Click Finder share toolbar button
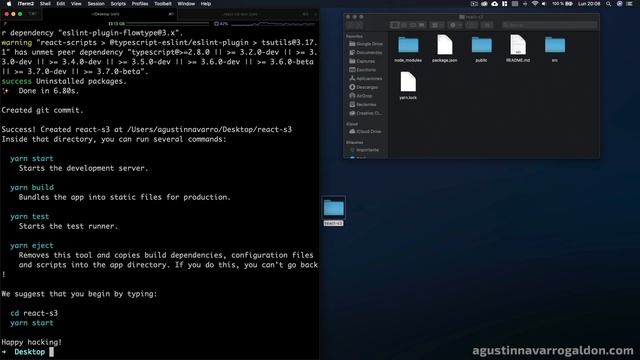640x360 pixels. [x=472, y=25]
